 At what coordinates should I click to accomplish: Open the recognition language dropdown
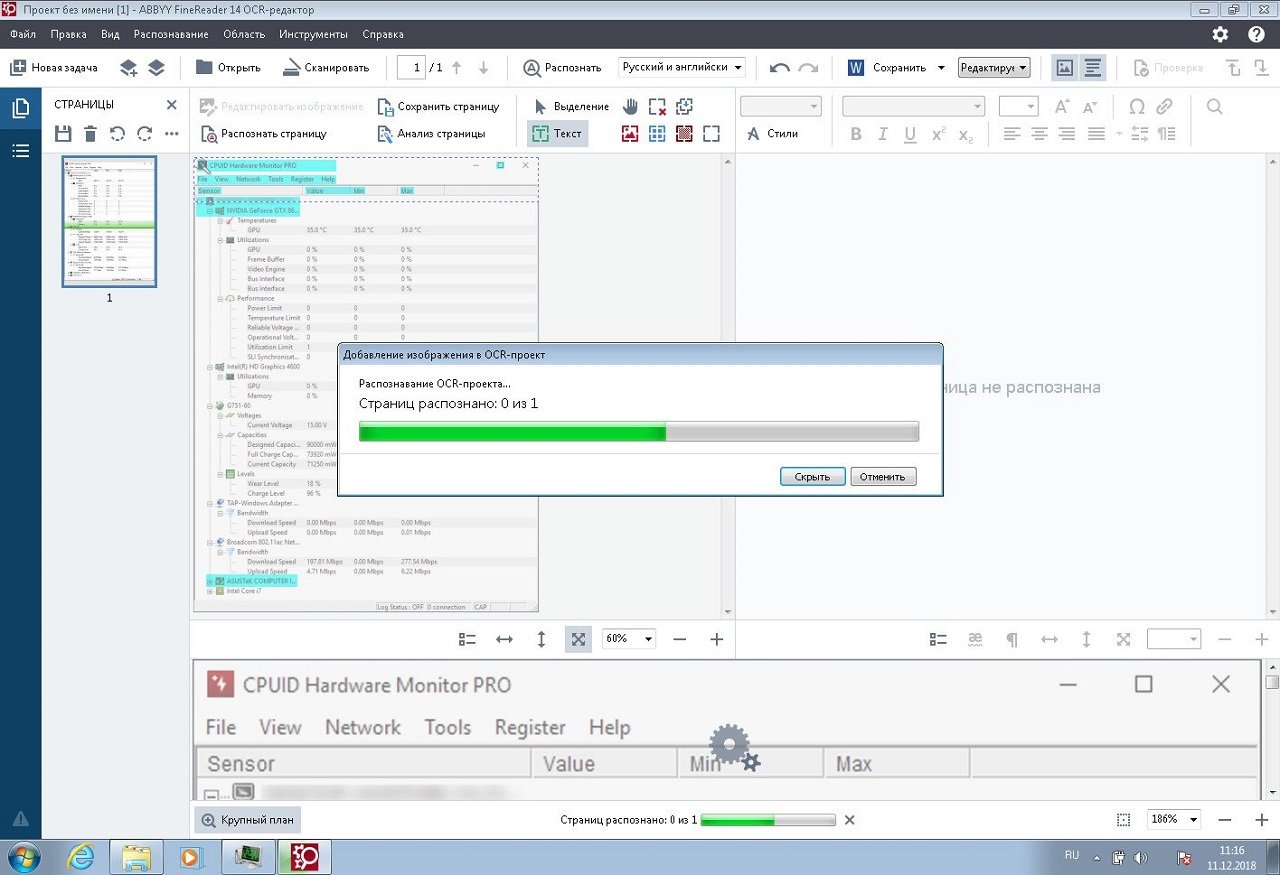[682, 68]
